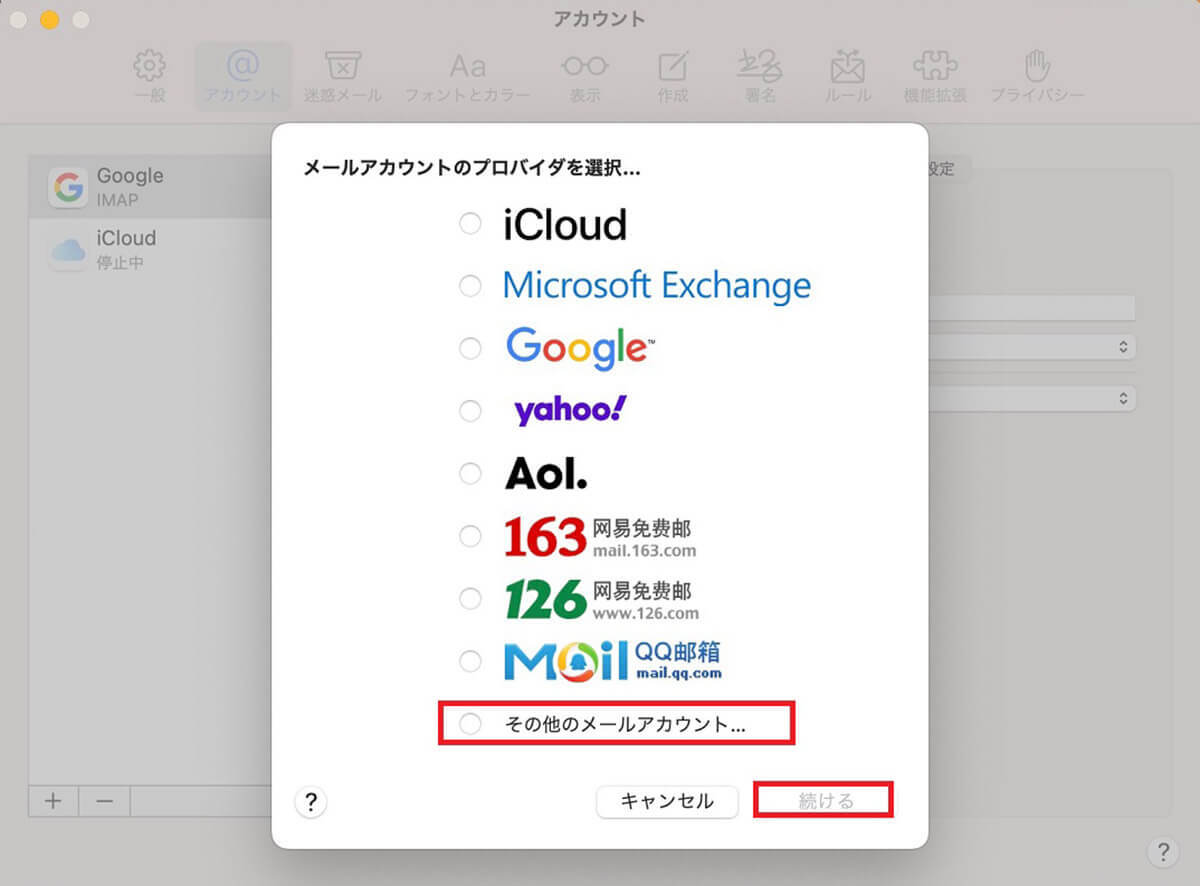This screenshot has height=886, width=1200.
Task: Open the dialog's help question mark button
Action: 311,802
